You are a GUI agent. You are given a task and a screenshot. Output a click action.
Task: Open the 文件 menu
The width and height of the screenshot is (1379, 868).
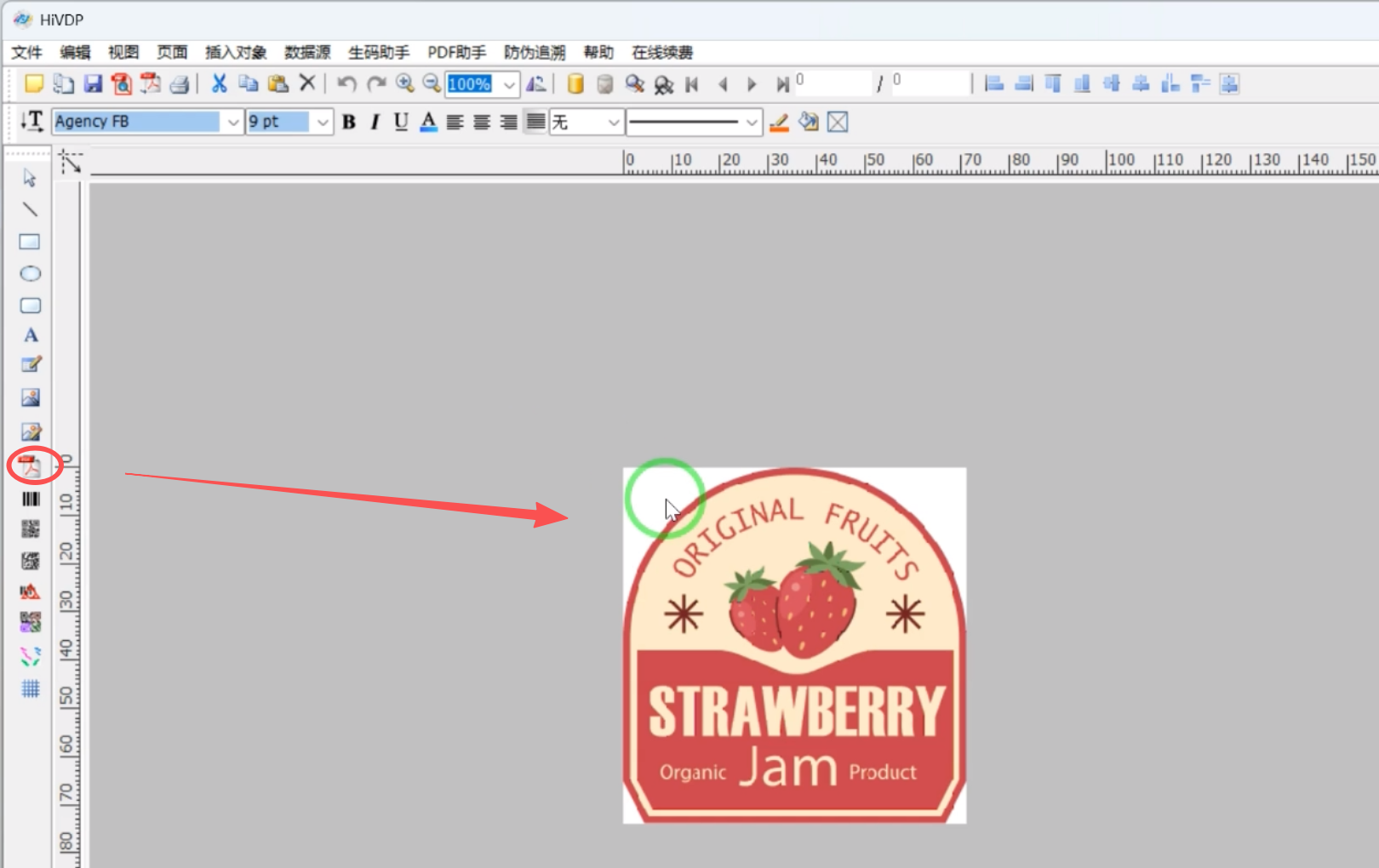[26, 52]
